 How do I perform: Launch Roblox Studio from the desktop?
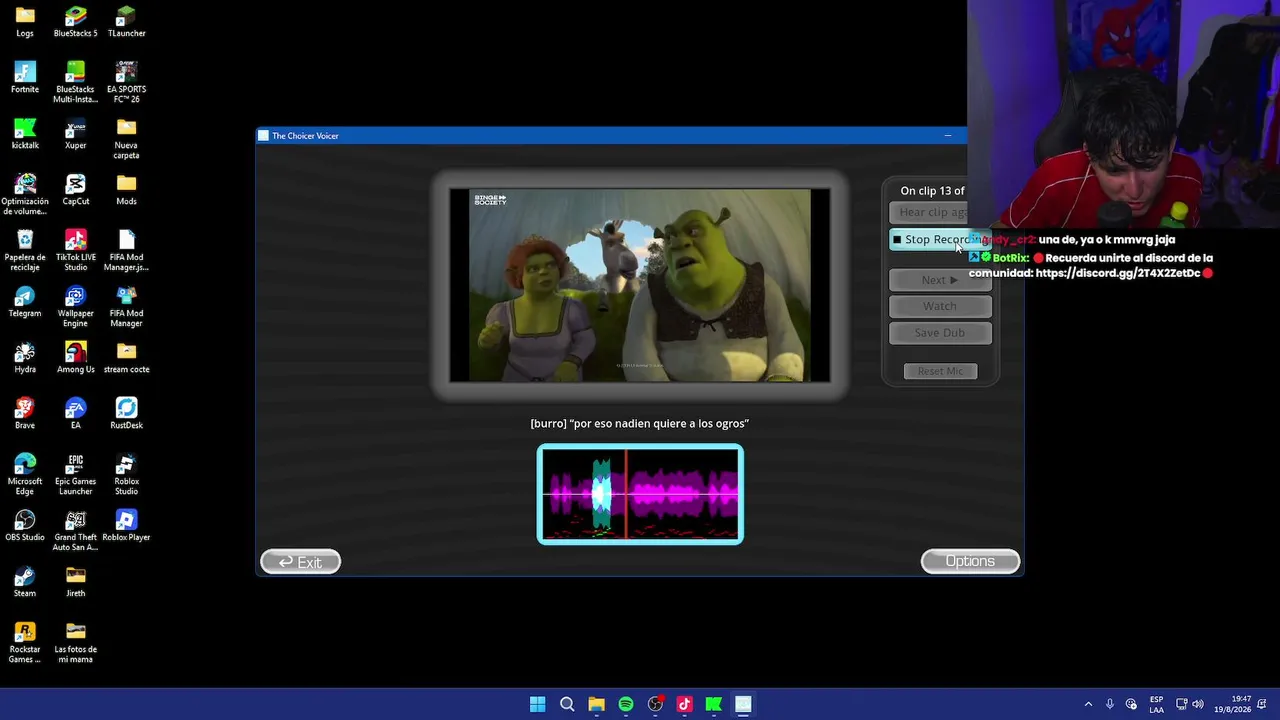pos(126,474)
